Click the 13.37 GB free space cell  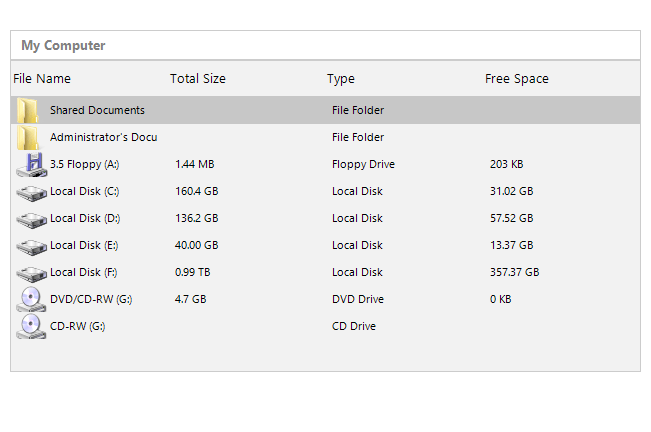[512, 245]
